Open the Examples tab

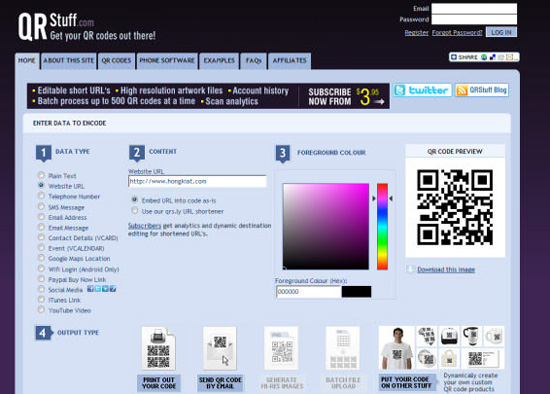(x=219, y=61)
